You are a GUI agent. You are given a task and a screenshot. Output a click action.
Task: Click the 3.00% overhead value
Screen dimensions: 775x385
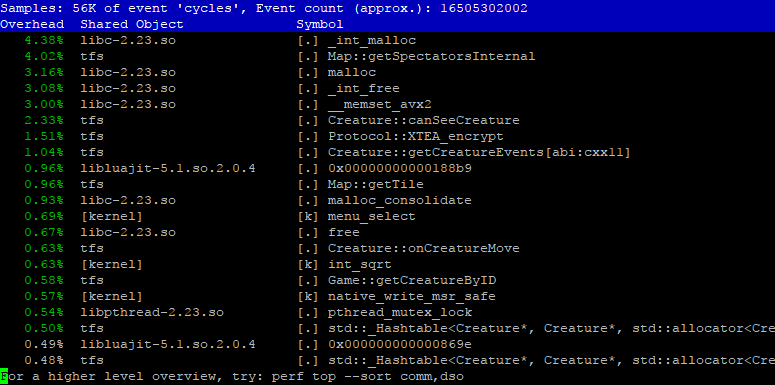(x=44, y=105)
